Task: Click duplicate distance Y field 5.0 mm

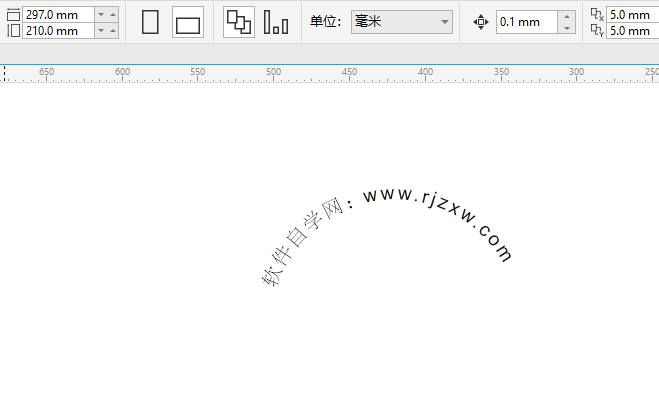Action: pos(633,31)
